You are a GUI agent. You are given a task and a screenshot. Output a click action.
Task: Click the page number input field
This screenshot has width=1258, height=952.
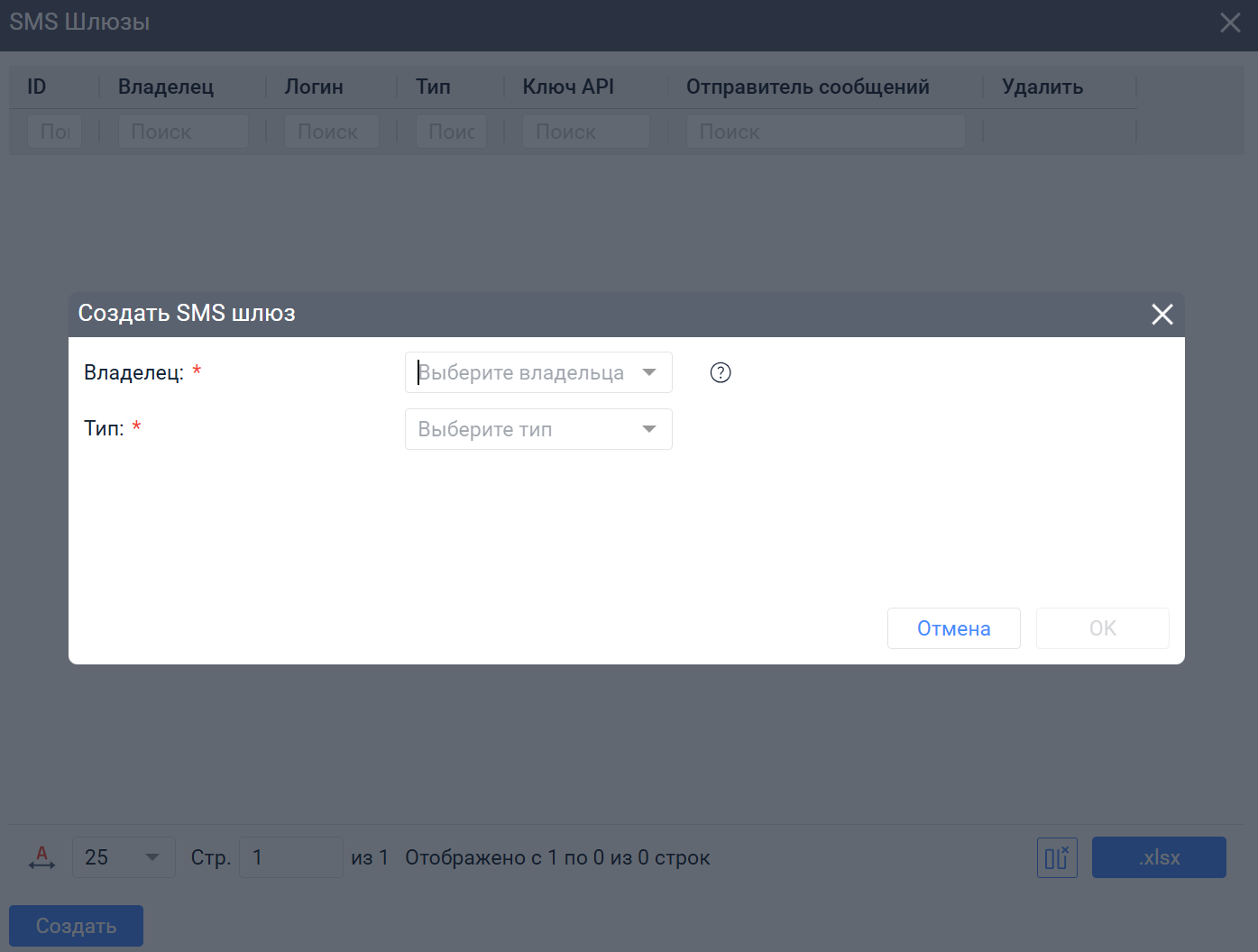tap(290, 857)
